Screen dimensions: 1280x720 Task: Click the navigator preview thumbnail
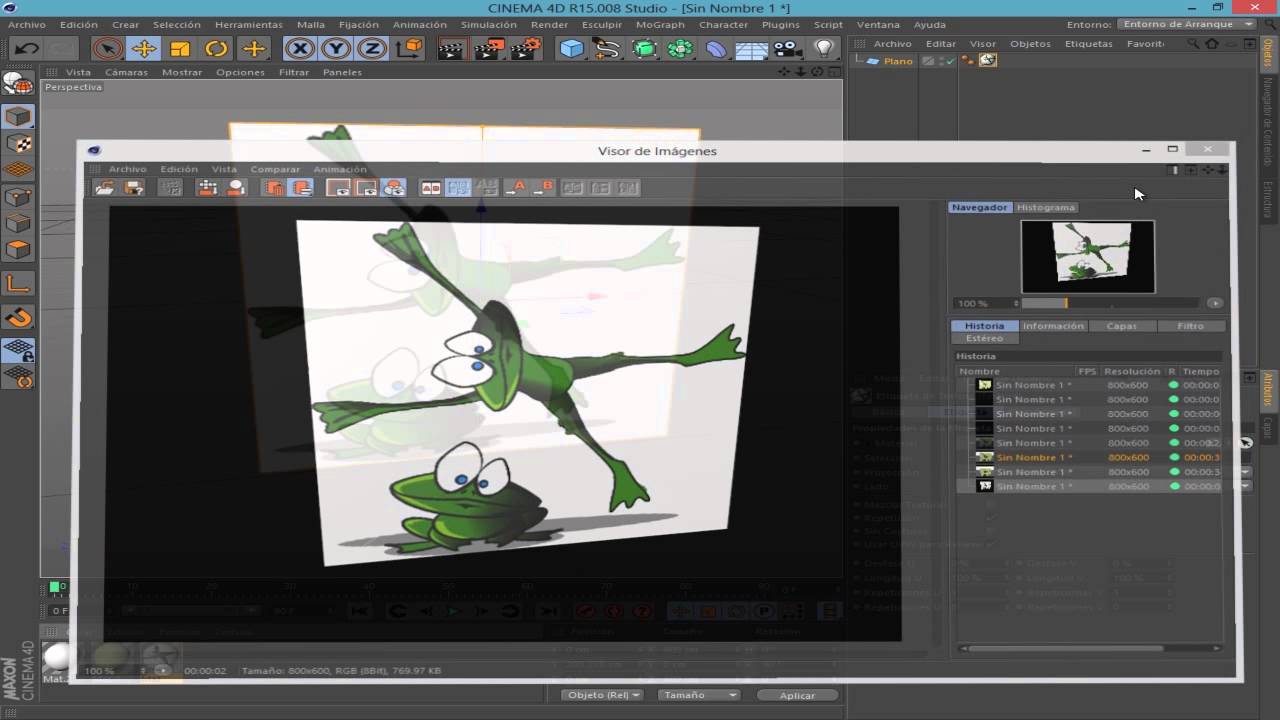(1087, 257)
